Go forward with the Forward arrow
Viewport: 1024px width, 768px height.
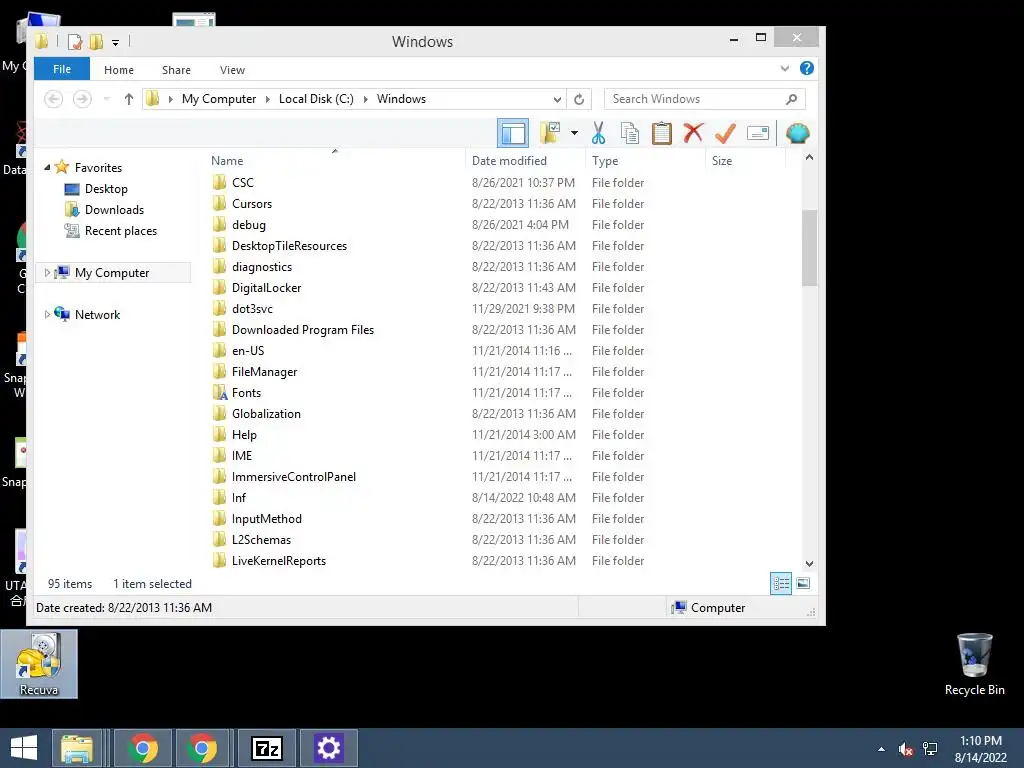tap(82, 99)
